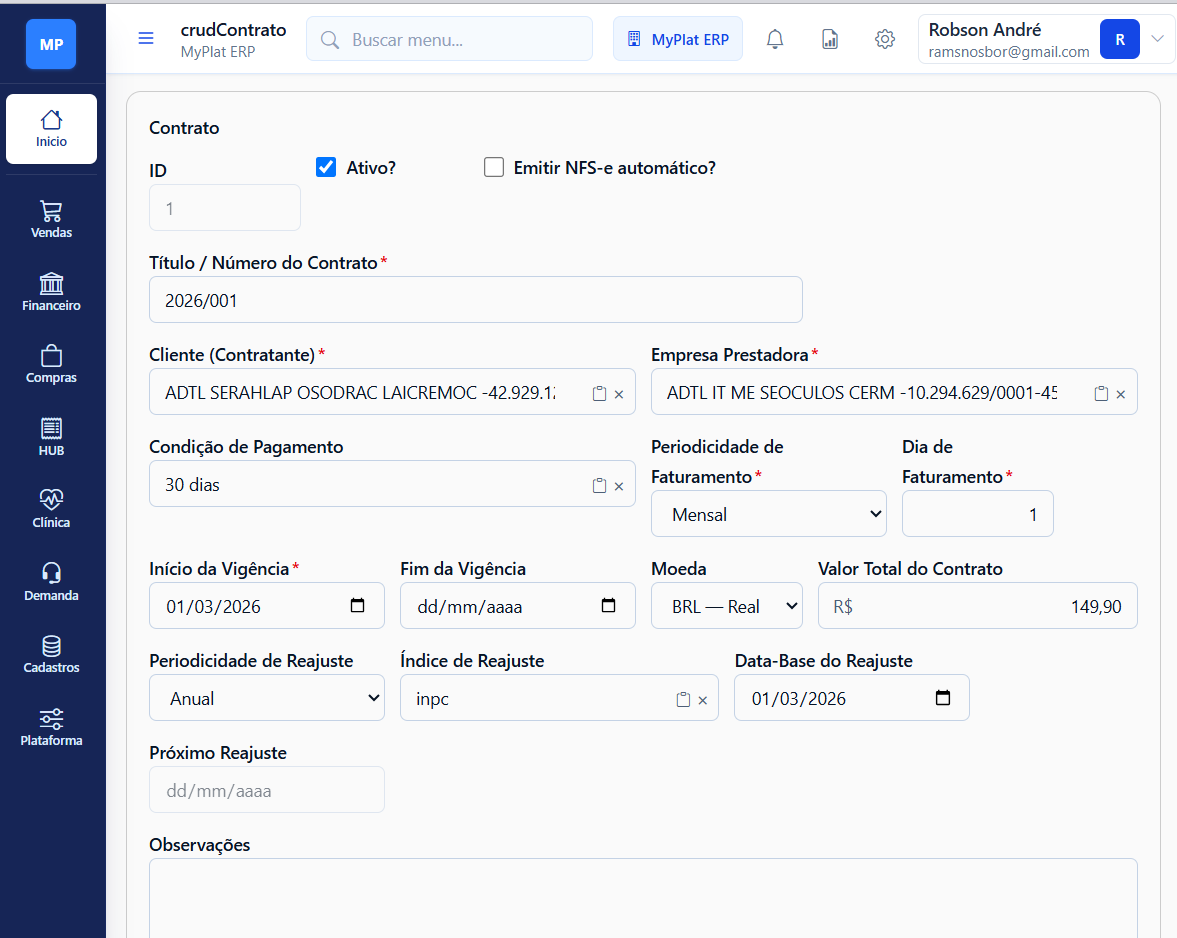Image resolution: width=1177 pixels, height=938 pixels.
Task: Expand the user account chevron
Action: [x=1157, y=39]
